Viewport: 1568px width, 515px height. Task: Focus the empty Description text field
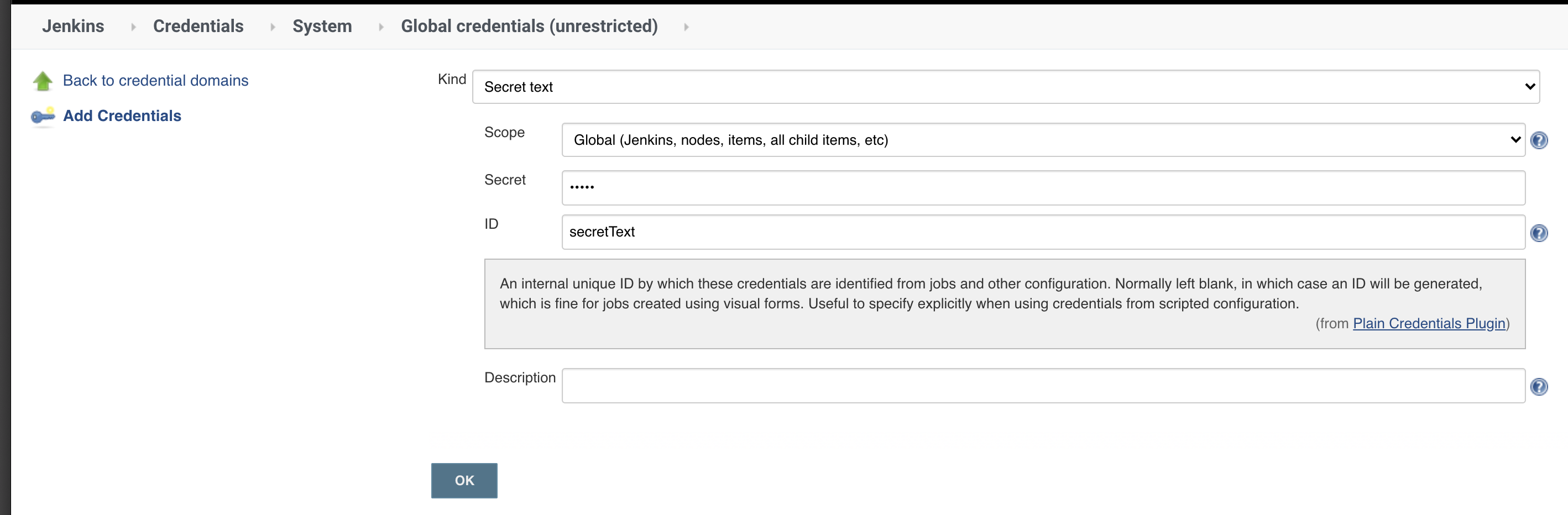(1043, 386)
